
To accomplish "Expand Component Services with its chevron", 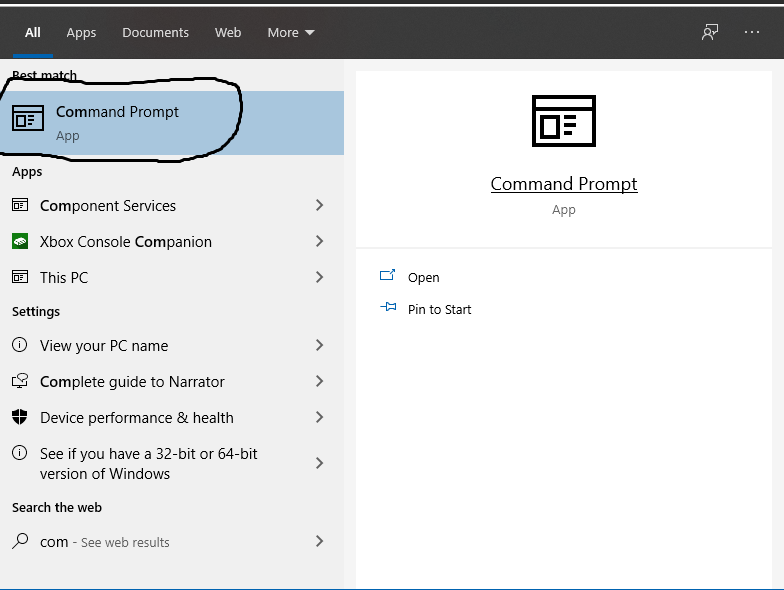I will (x=320, y=205).
